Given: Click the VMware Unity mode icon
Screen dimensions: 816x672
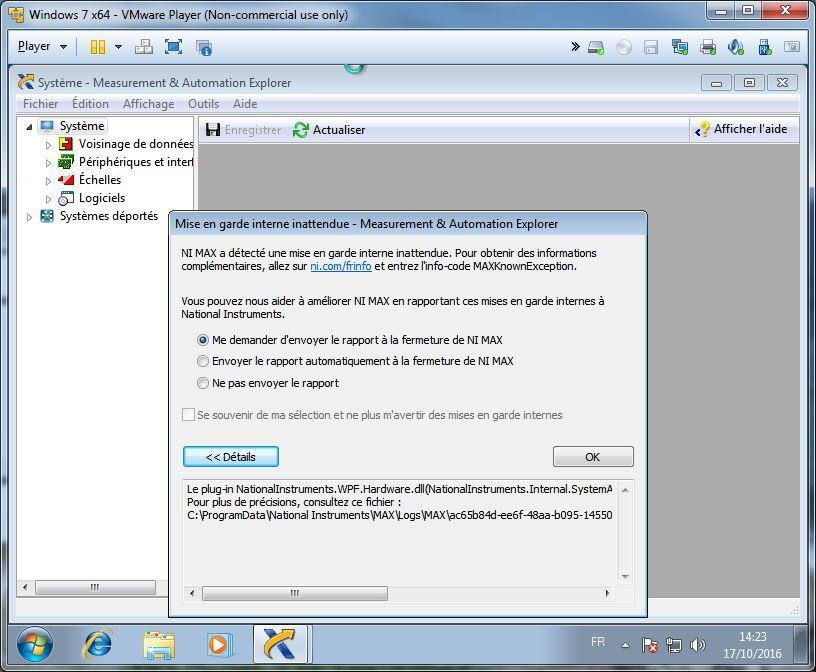Looking at the screenshot, I should click(203, 47).
